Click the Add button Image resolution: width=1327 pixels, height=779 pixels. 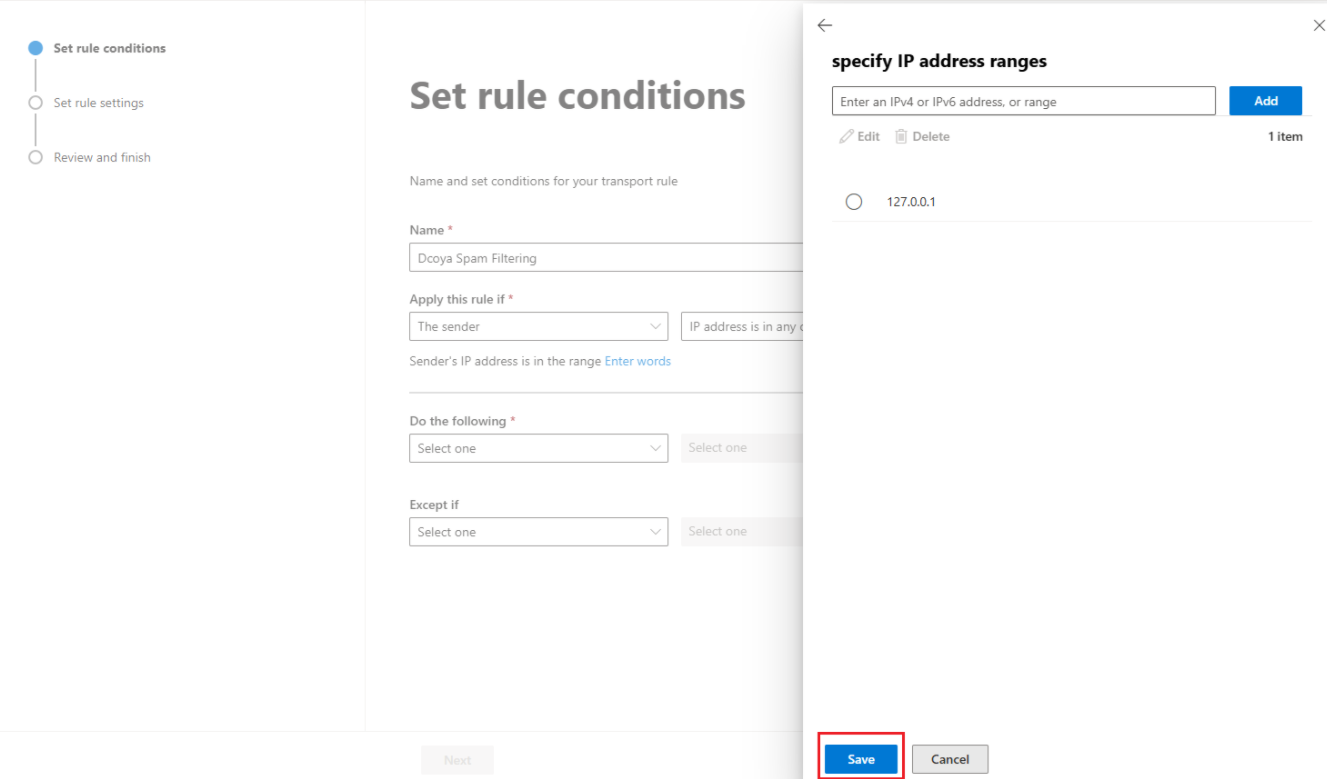tap(1266, 101)
